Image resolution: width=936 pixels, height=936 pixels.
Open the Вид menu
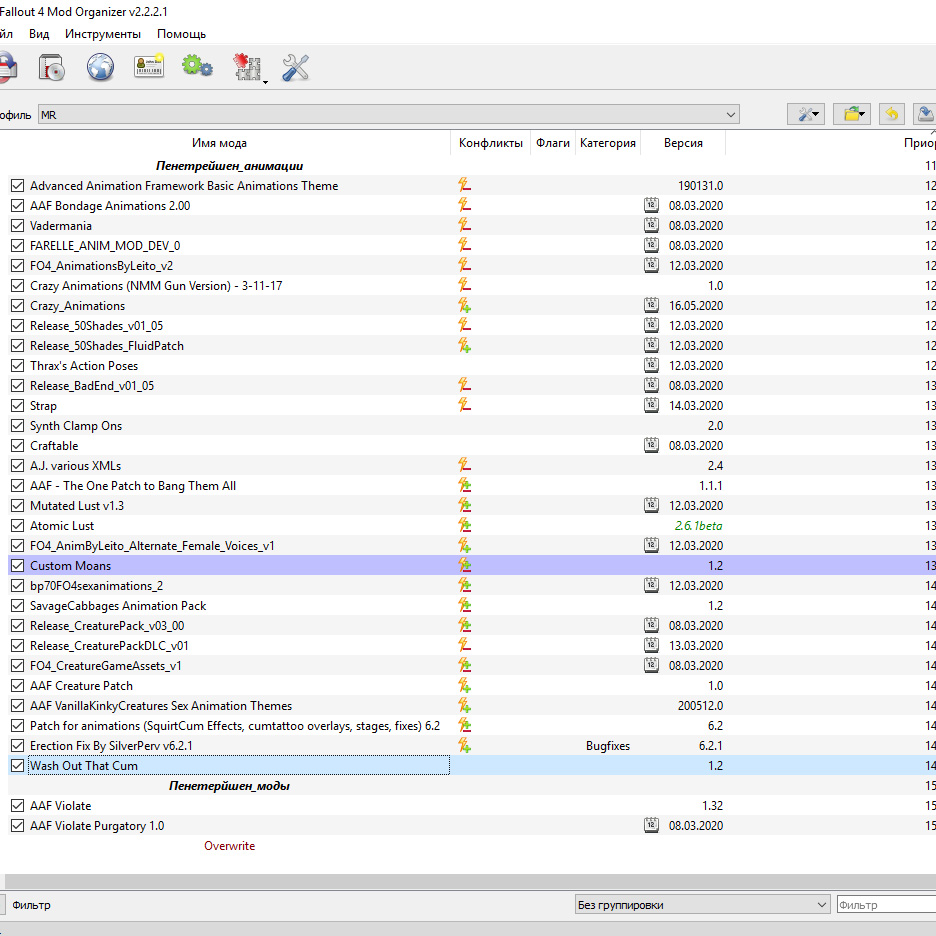[x=39, y=34]
